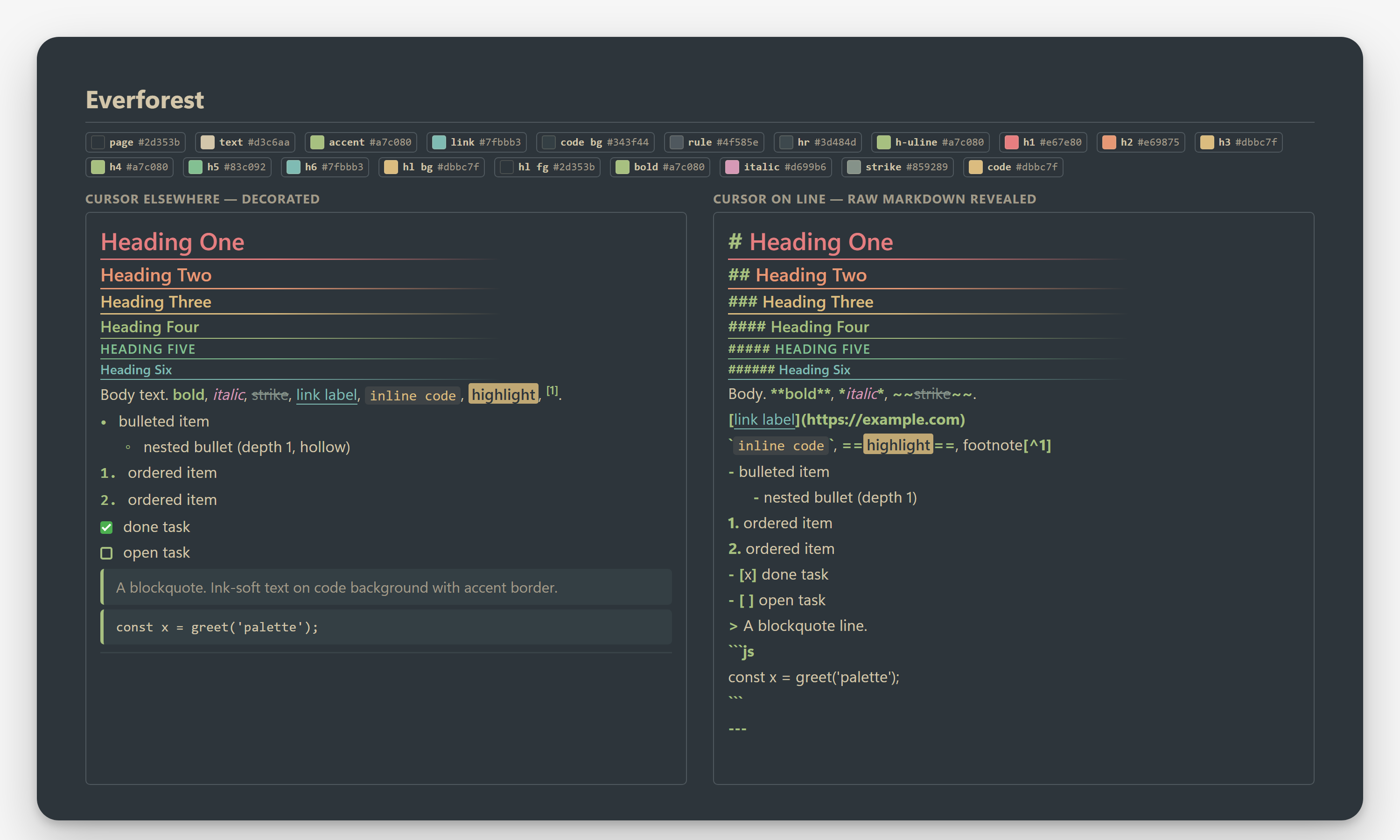The width and height of the screenshot is (1400, 840).
Task: Click the CURSOR ON LINE — RAW MARKDOWN REVEALED label
Action: click(874, 199)
